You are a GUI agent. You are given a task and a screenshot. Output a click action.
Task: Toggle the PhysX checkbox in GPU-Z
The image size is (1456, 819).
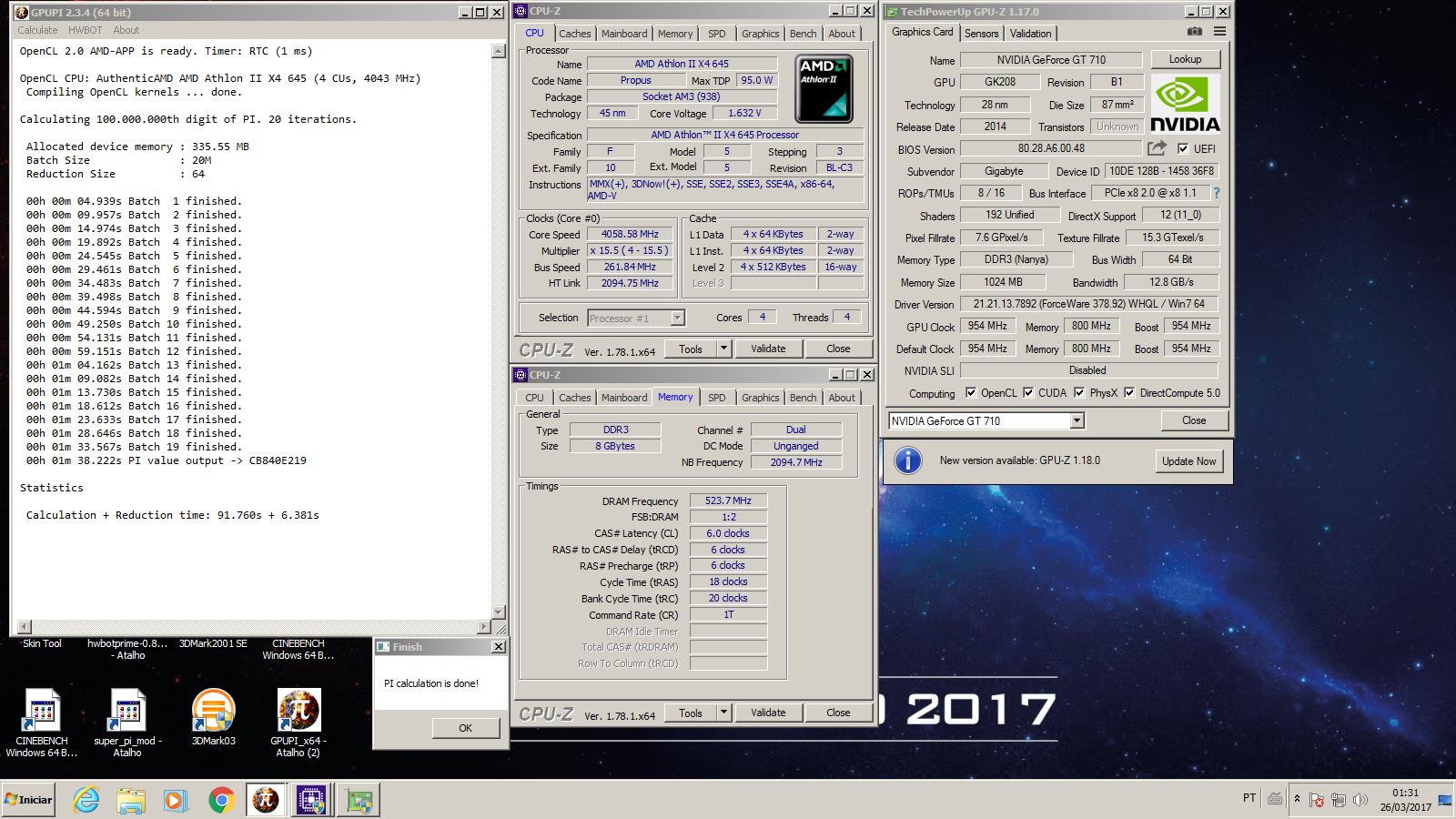tap(1079, 393)
